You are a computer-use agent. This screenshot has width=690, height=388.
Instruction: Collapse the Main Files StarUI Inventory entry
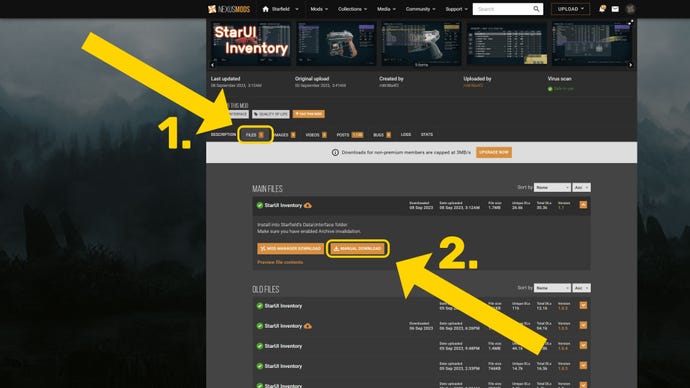[583, 205]
